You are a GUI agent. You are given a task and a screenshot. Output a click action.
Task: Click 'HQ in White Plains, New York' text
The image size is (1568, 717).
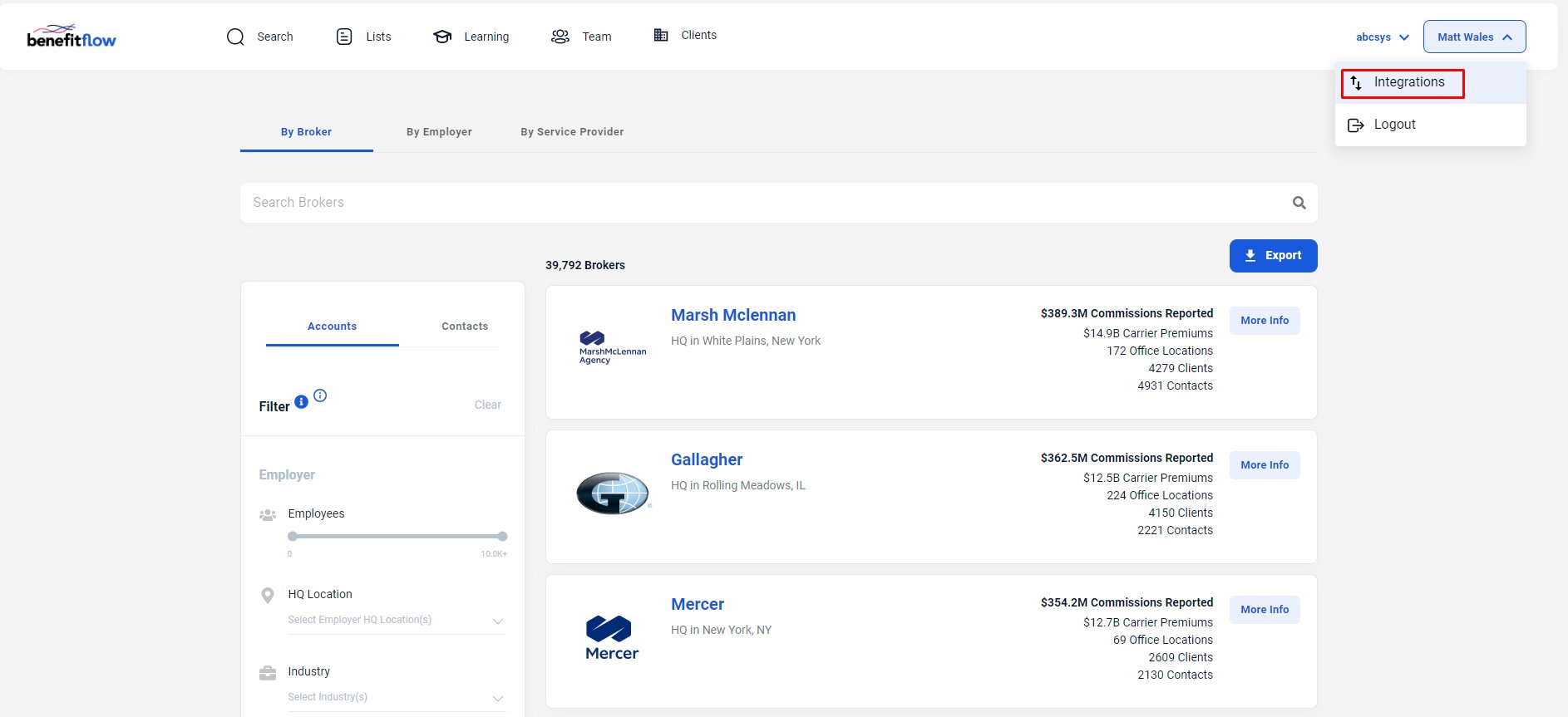(746, 341)
